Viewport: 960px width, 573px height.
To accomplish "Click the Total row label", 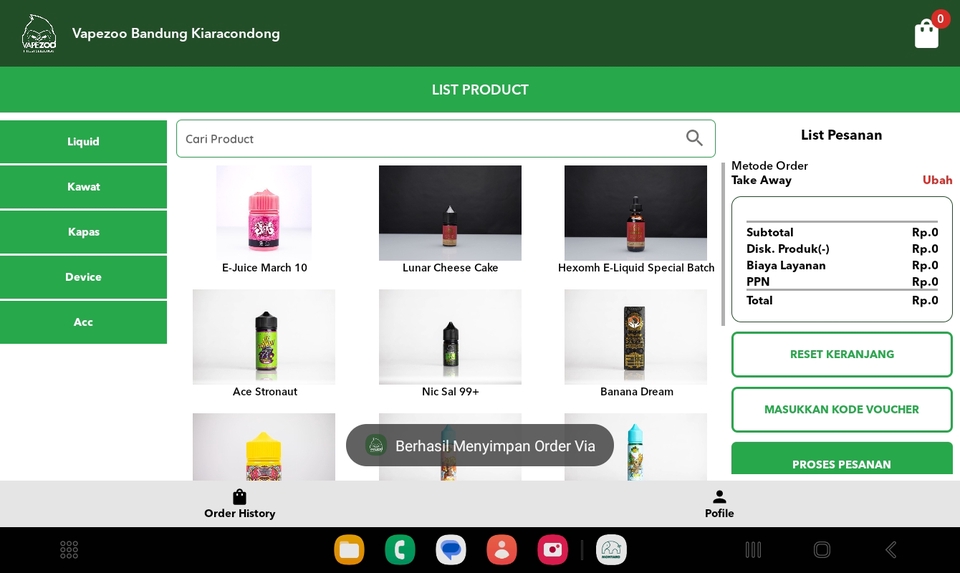I will pos(759,301).
